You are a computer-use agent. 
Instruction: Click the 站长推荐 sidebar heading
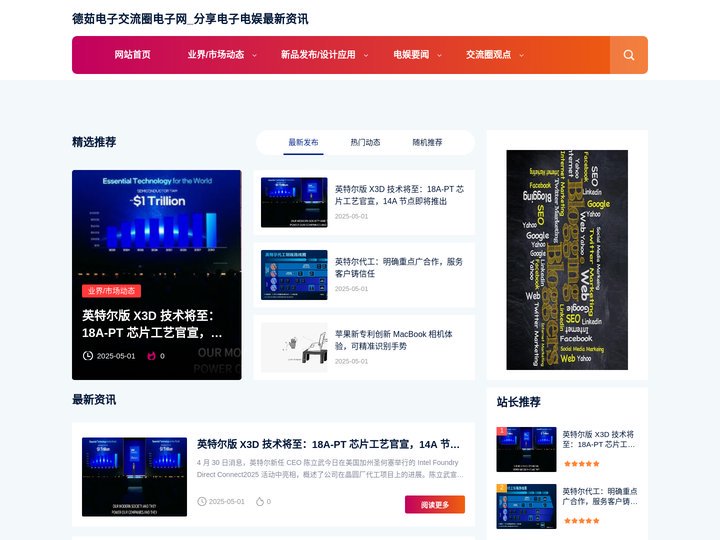(518, 402)
